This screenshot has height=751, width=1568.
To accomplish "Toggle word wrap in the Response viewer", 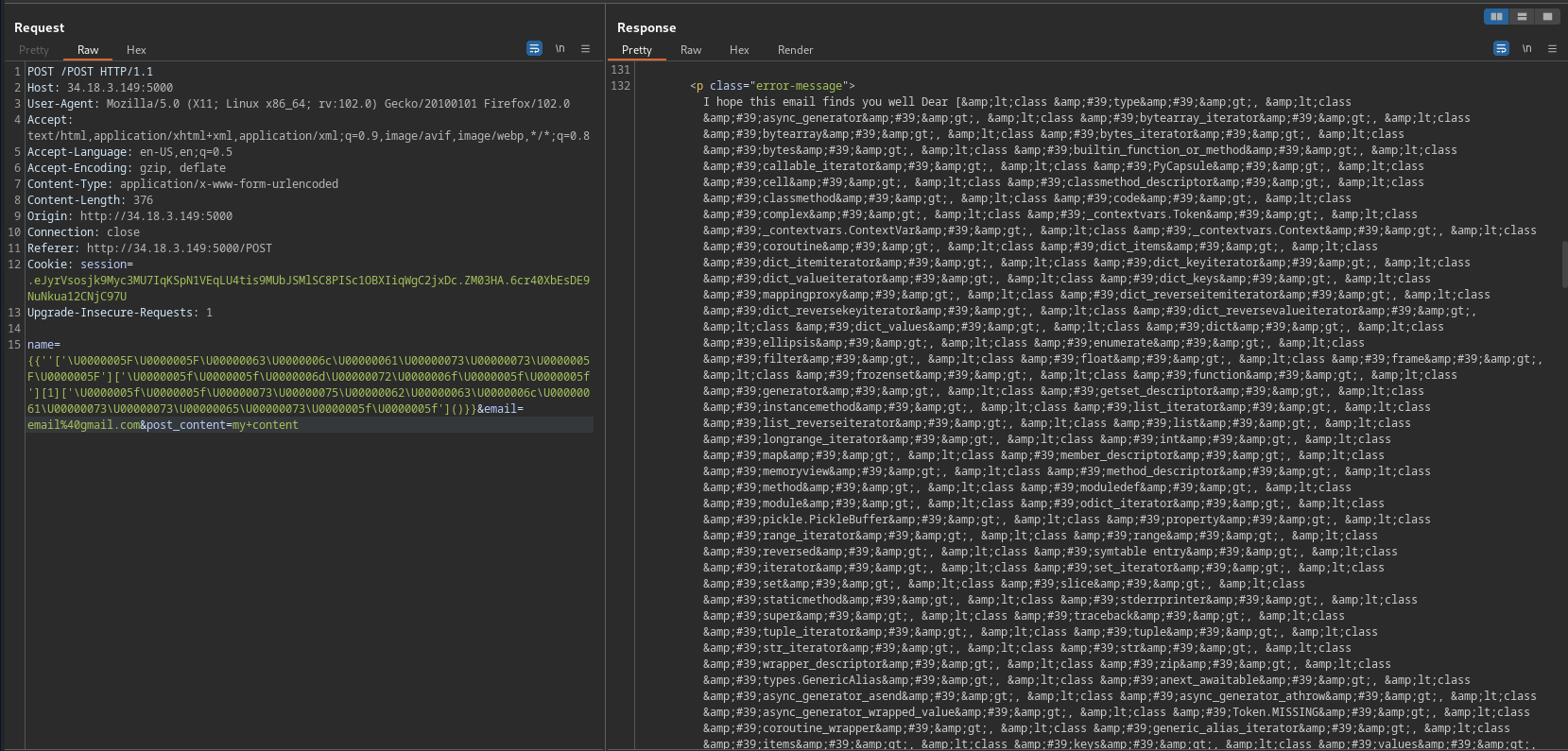I will (x=1501, y=48).
